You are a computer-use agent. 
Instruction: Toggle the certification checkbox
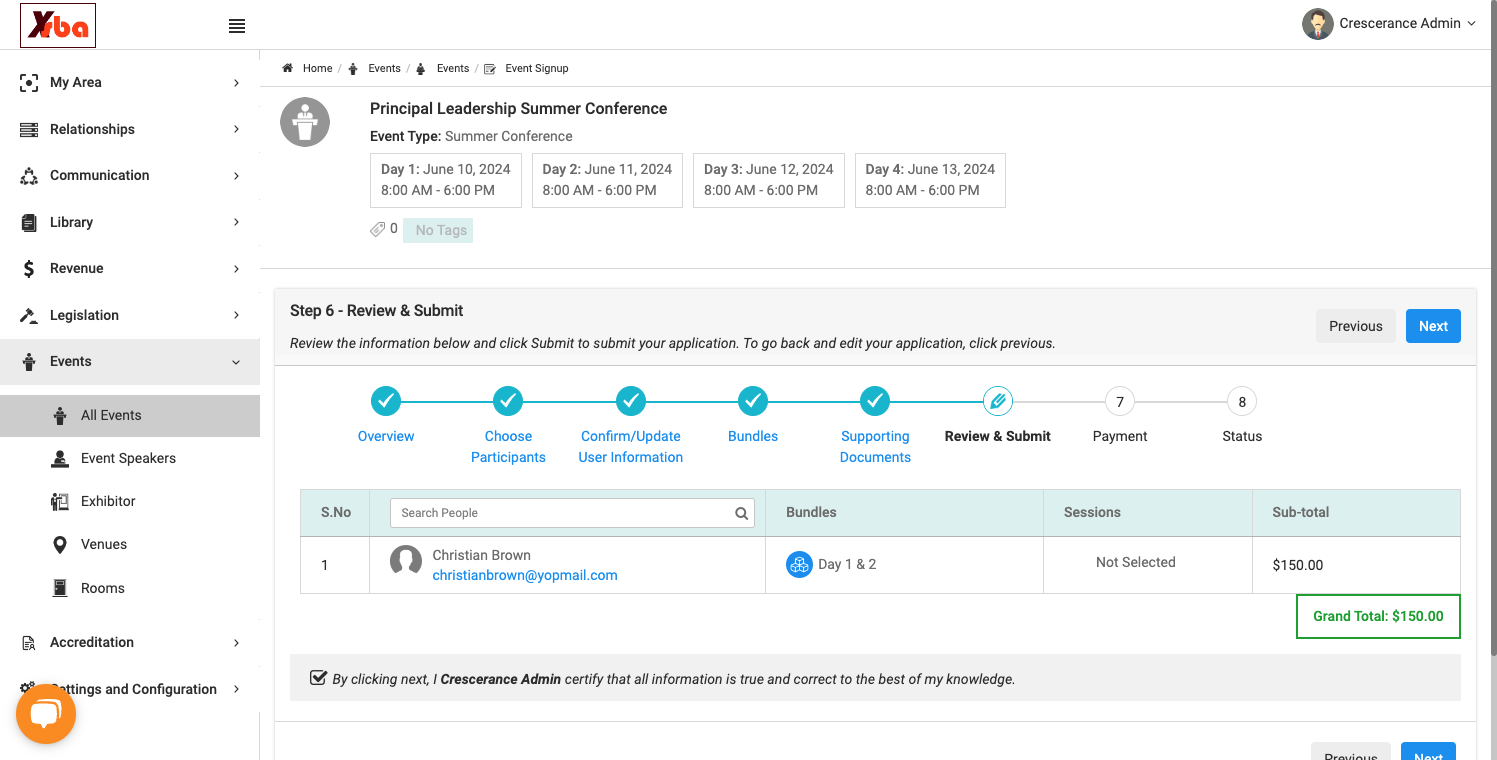318,678
